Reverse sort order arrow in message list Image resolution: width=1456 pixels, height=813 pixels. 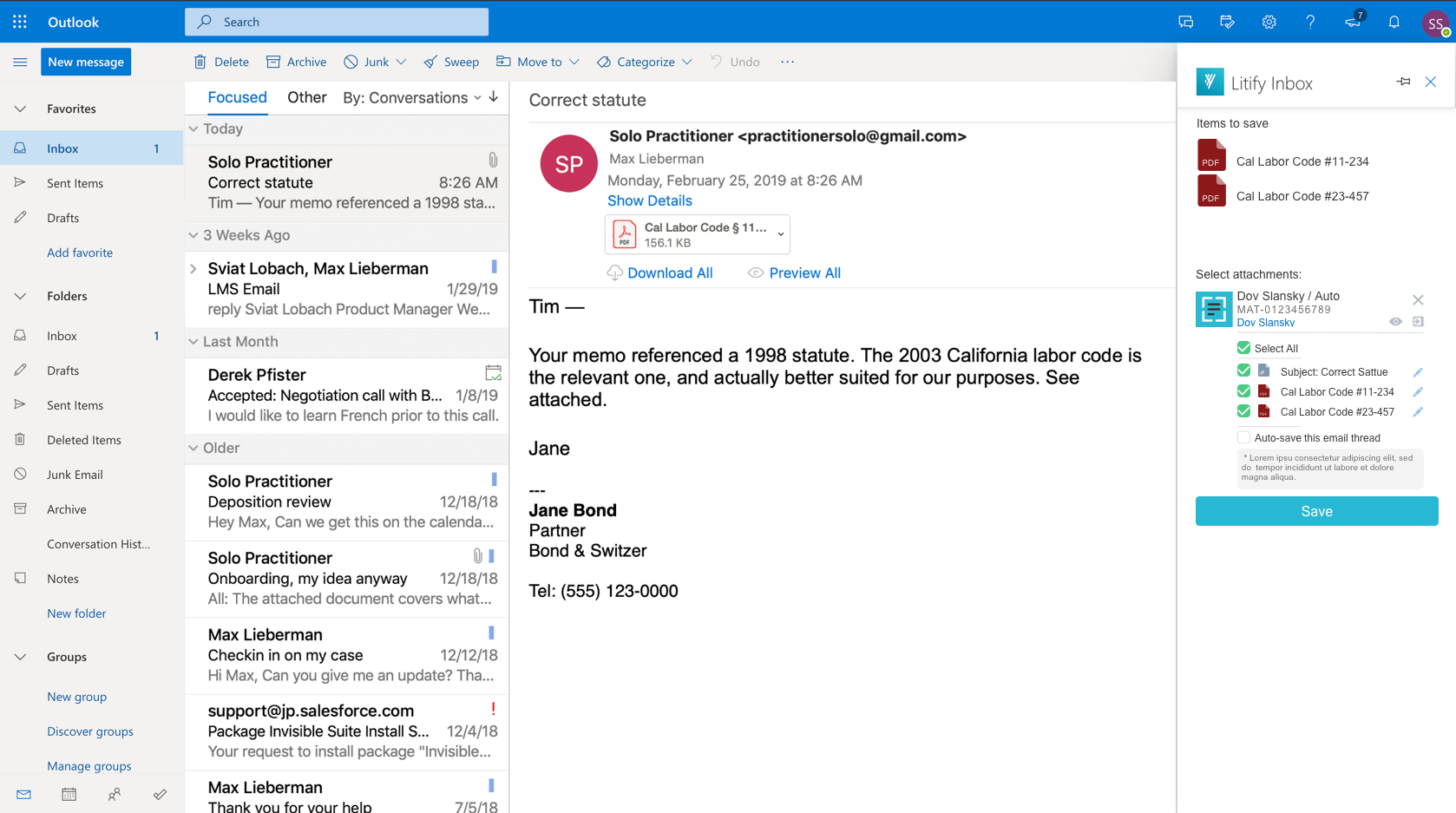pos(494,97)
